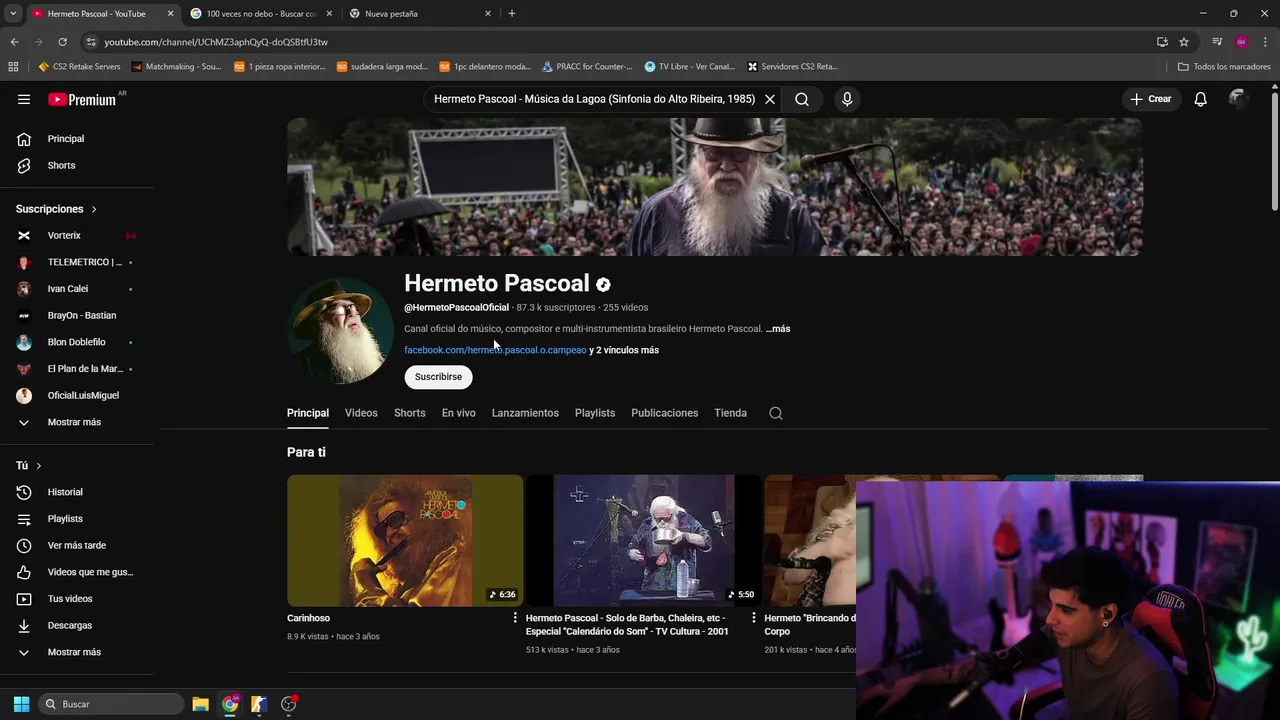Open the En vivo tab
1280x720 pixels.
[459, 413]
